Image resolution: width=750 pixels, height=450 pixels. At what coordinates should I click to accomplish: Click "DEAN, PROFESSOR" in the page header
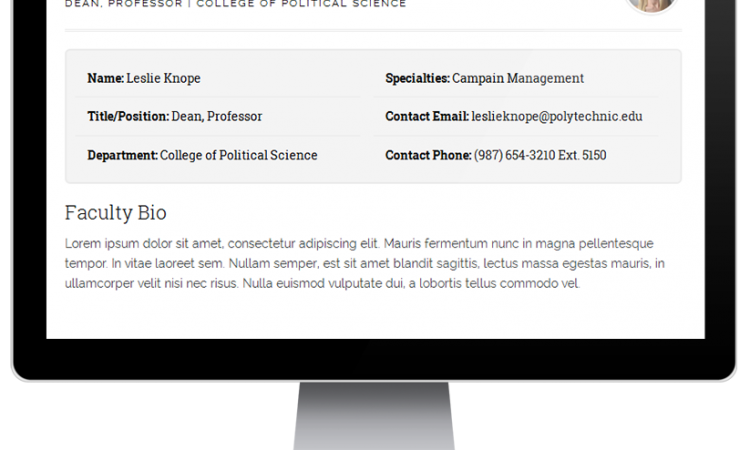tap(124, 4)
